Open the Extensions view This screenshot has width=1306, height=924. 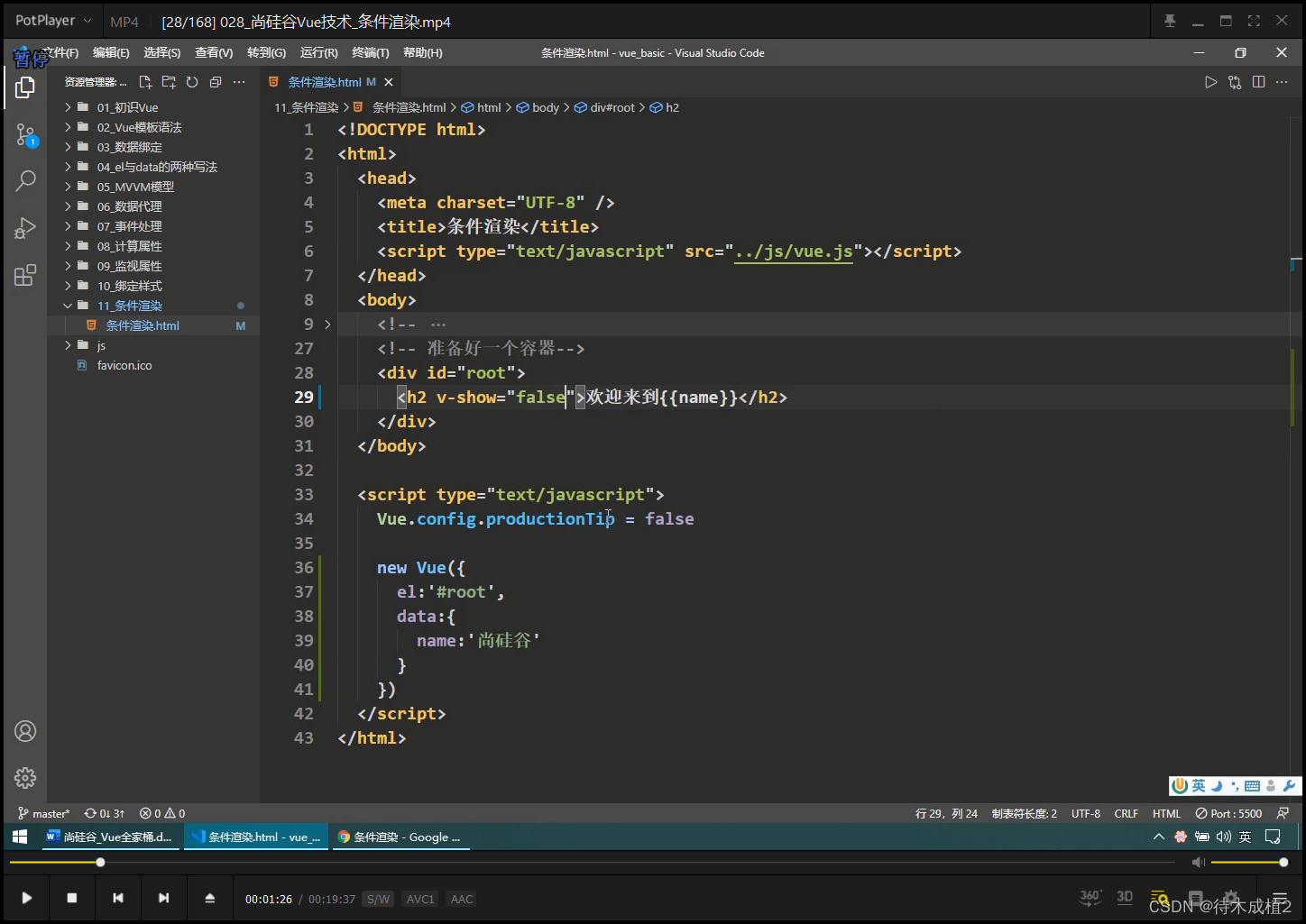(x=25, y=275)
